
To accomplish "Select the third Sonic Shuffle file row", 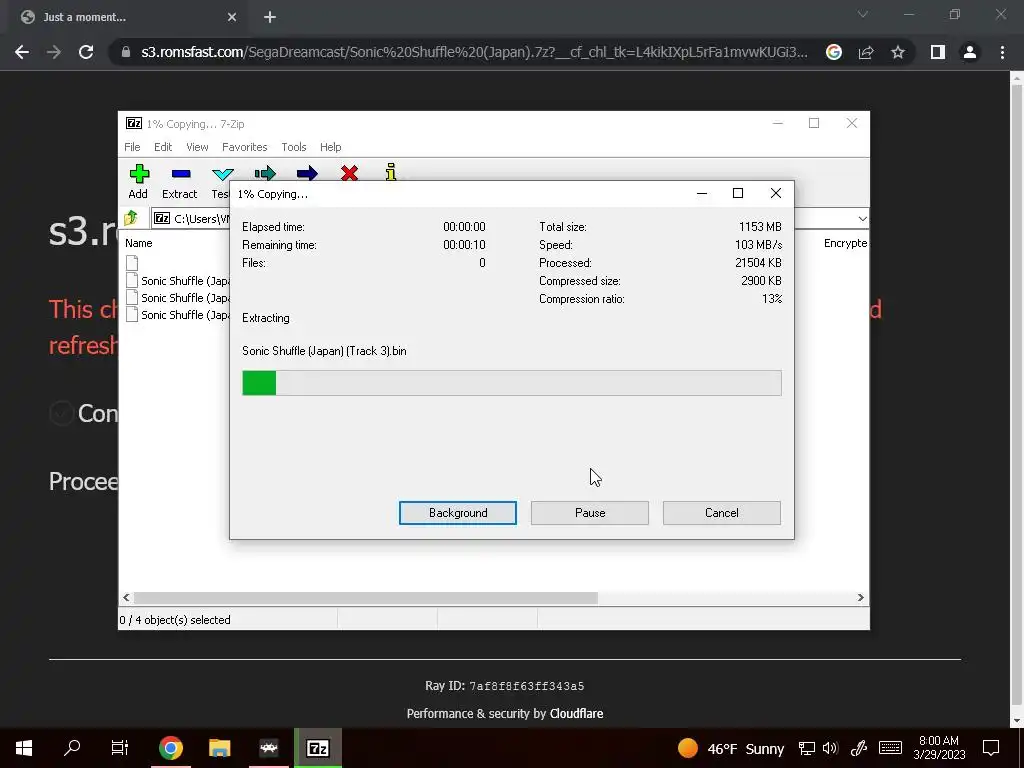I will tap(178, 315).
